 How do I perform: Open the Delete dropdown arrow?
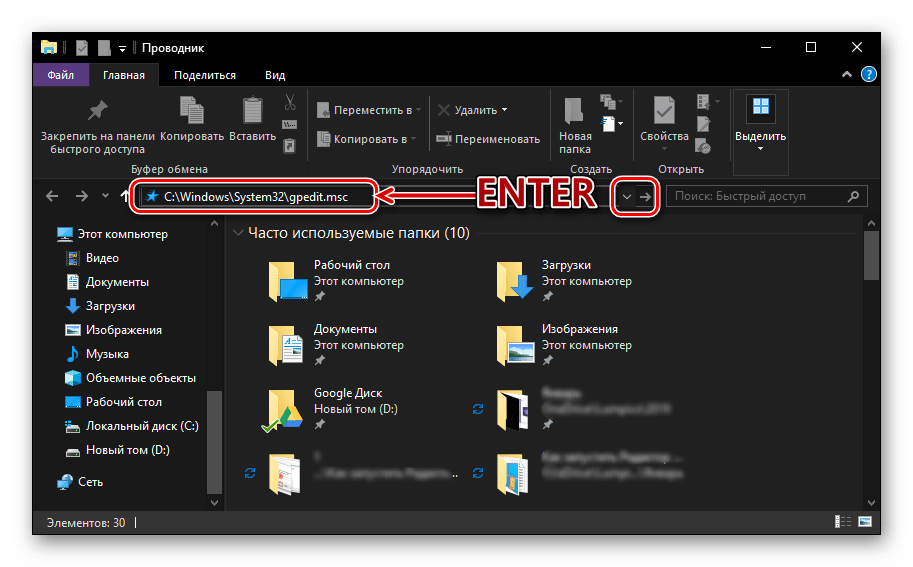504,109
